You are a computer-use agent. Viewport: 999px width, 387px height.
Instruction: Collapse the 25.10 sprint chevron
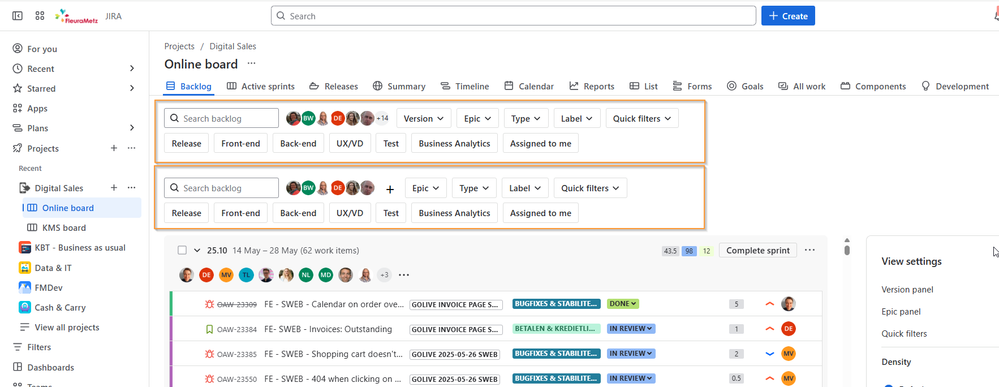[198, 251]
